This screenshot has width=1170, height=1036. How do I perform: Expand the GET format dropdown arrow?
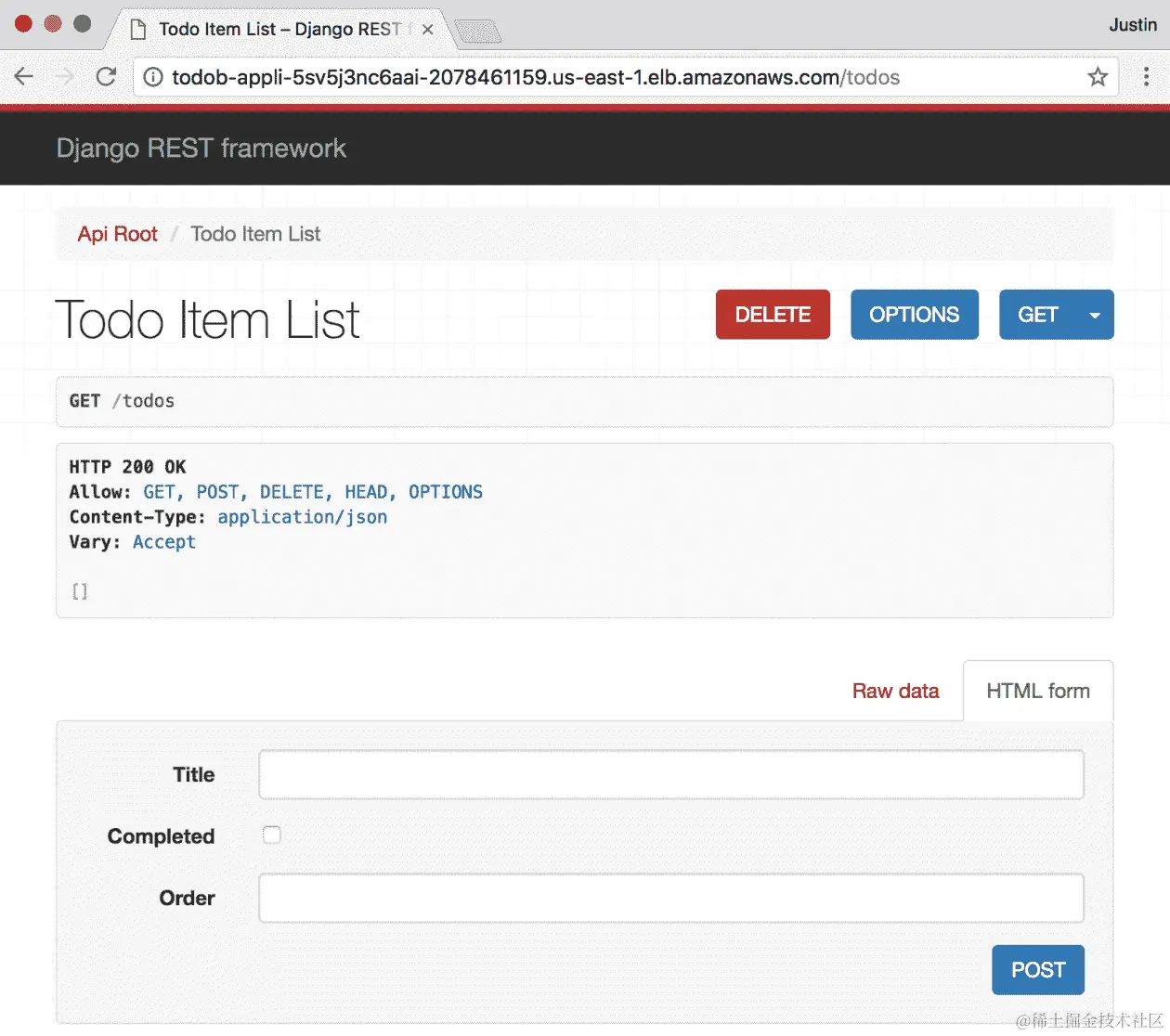[x=1095, y=315]
